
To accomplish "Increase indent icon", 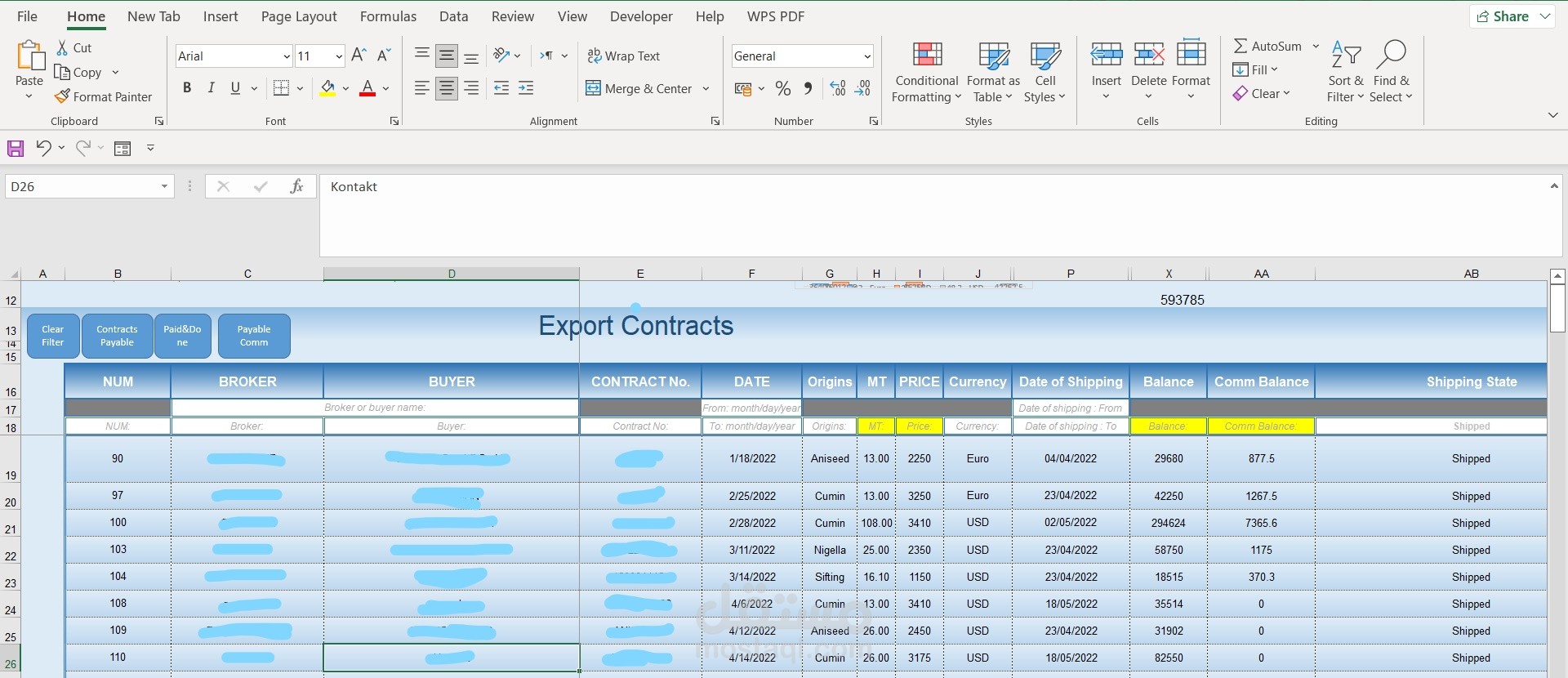I will 526,88.
